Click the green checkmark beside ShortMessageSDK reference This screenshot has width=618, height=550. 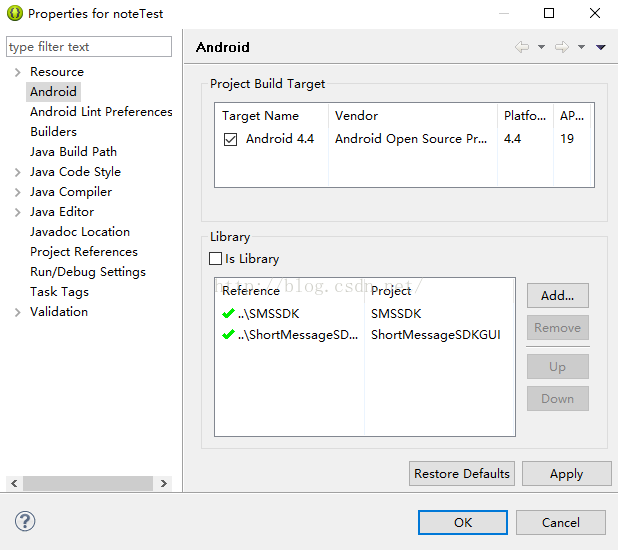click(229, 335)
